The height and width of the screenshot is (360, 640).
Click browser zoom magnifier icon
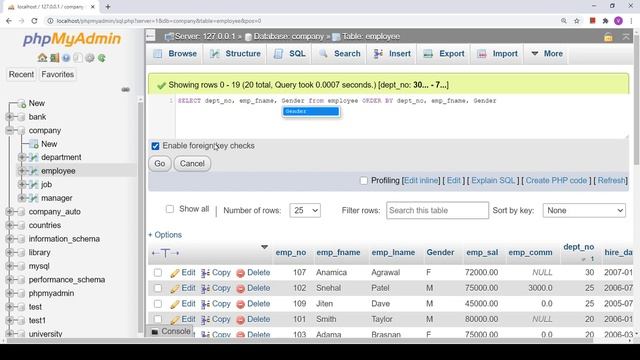564,21
